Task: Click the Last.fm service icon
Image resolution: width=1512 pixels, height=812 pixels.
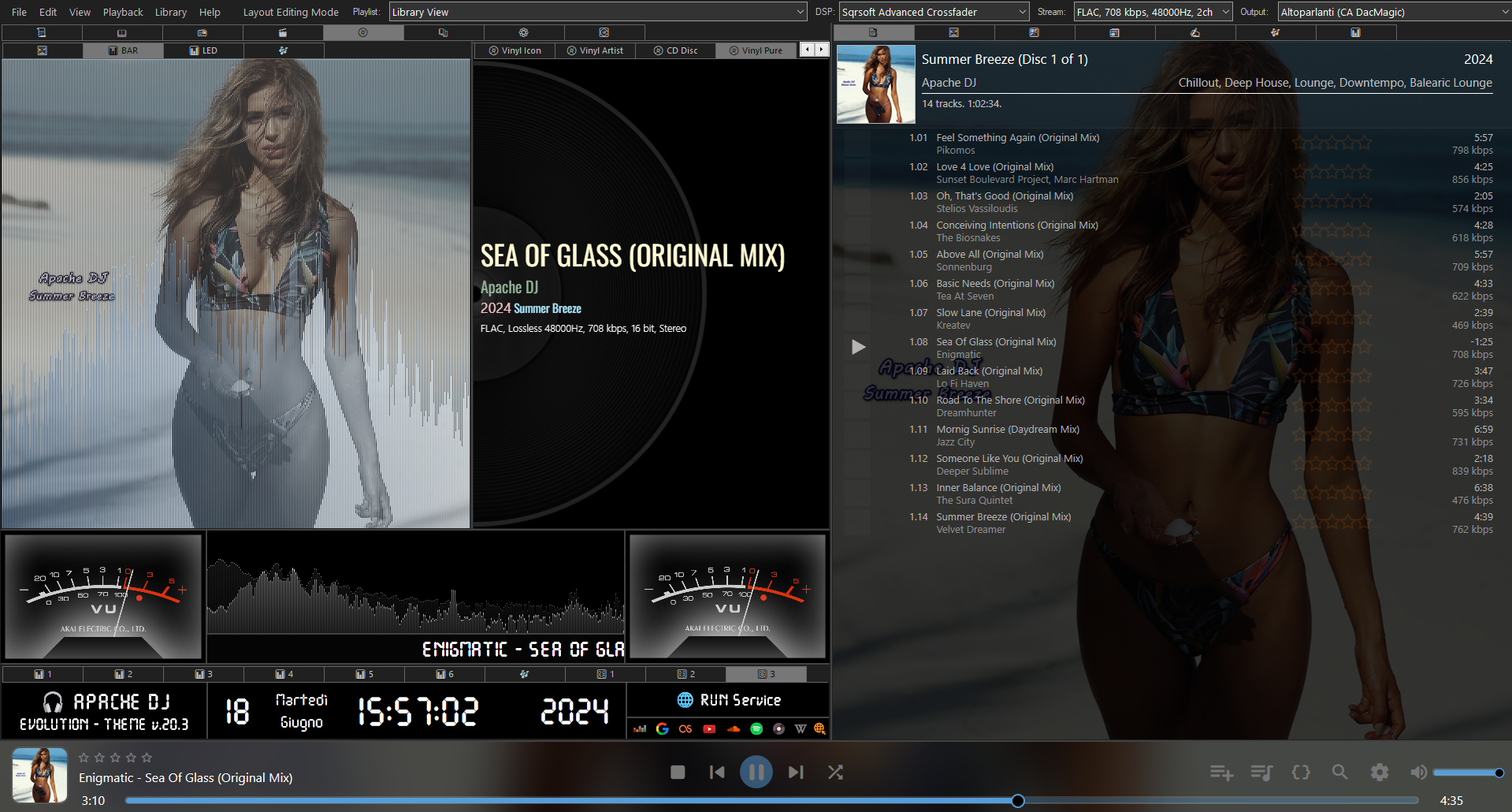Action: pyautogui.click(x=685, y=728)
